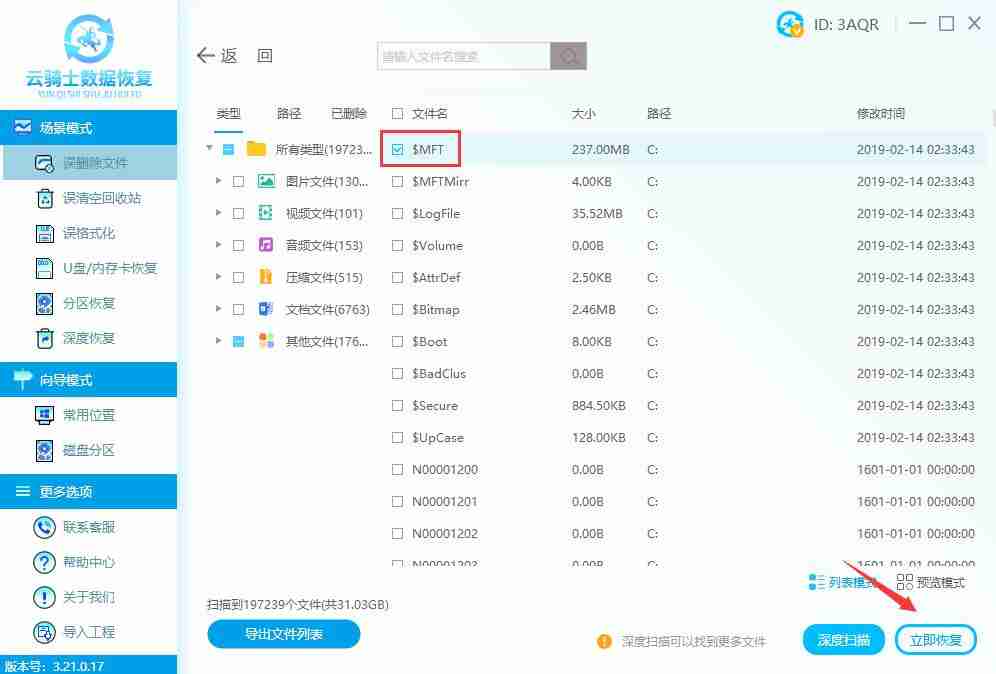Open 误删除文件 recovery icon in sidebar

44,163
